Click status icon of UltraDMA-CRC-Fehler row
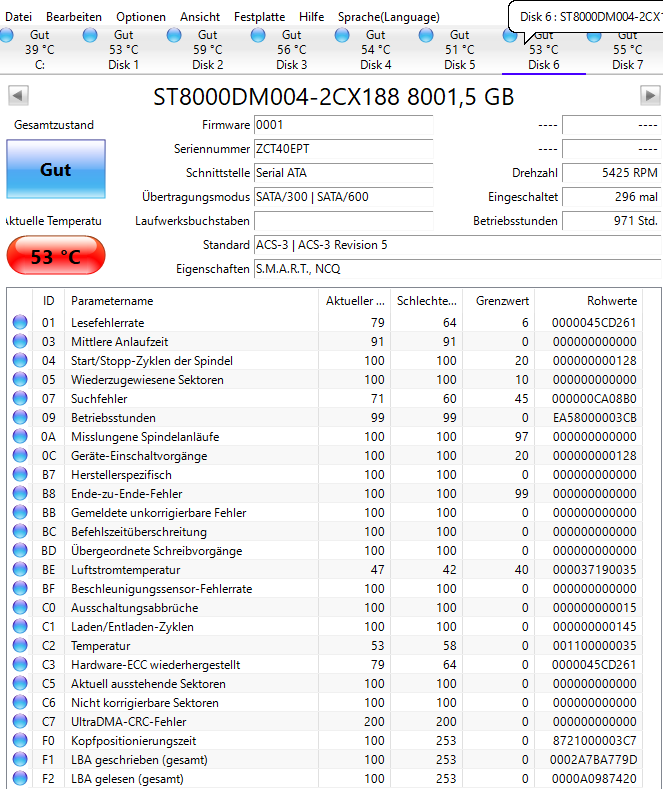The height and width of the screenshot is (789, 663). coord(20,721)
